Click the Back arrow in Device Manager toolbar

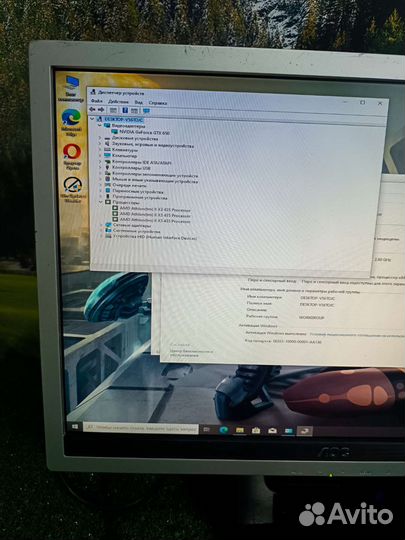(92, 110)
